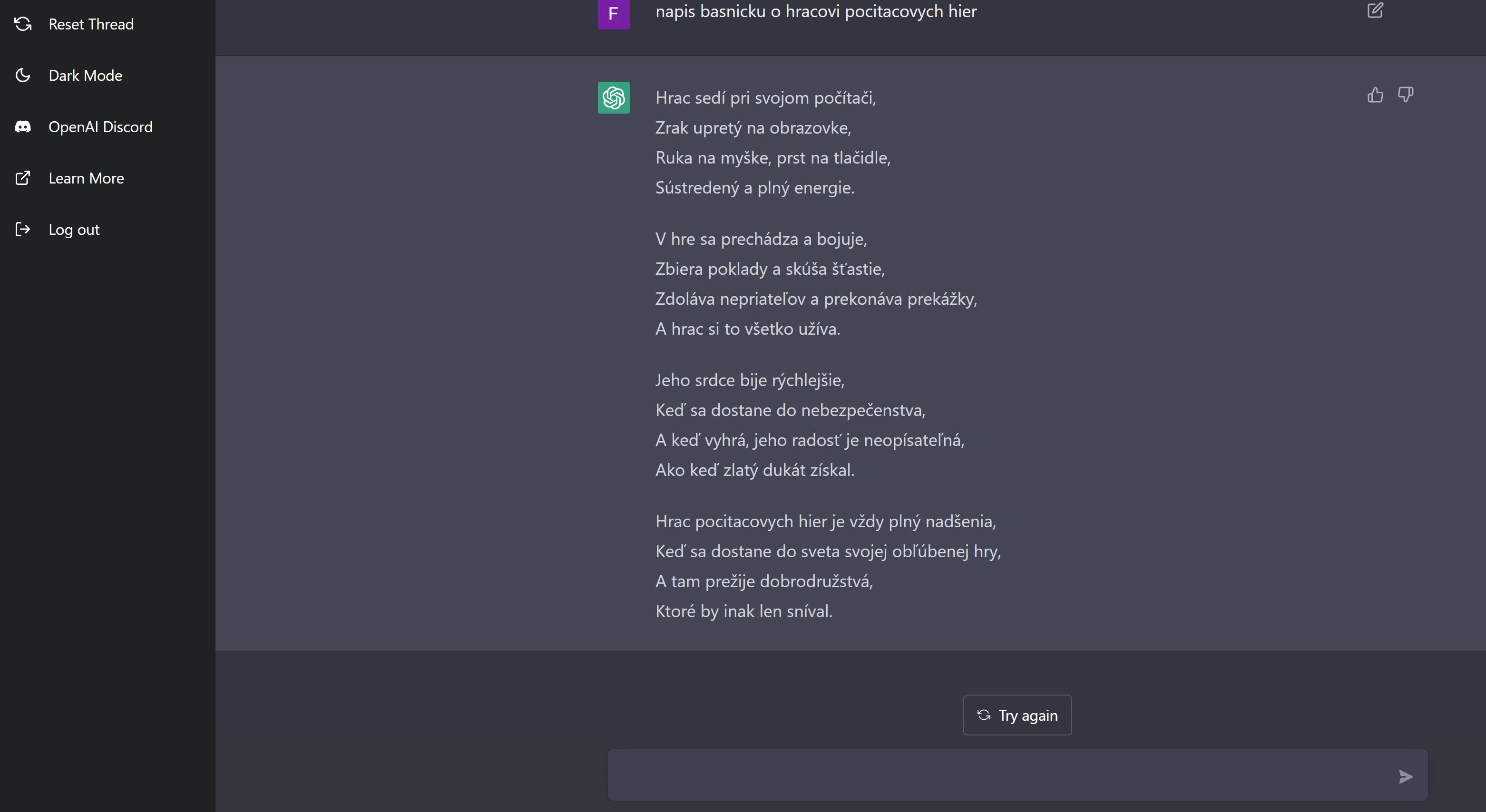
Task: Click the Reset Thread refresh icon
Action: (x=23, y=24)
